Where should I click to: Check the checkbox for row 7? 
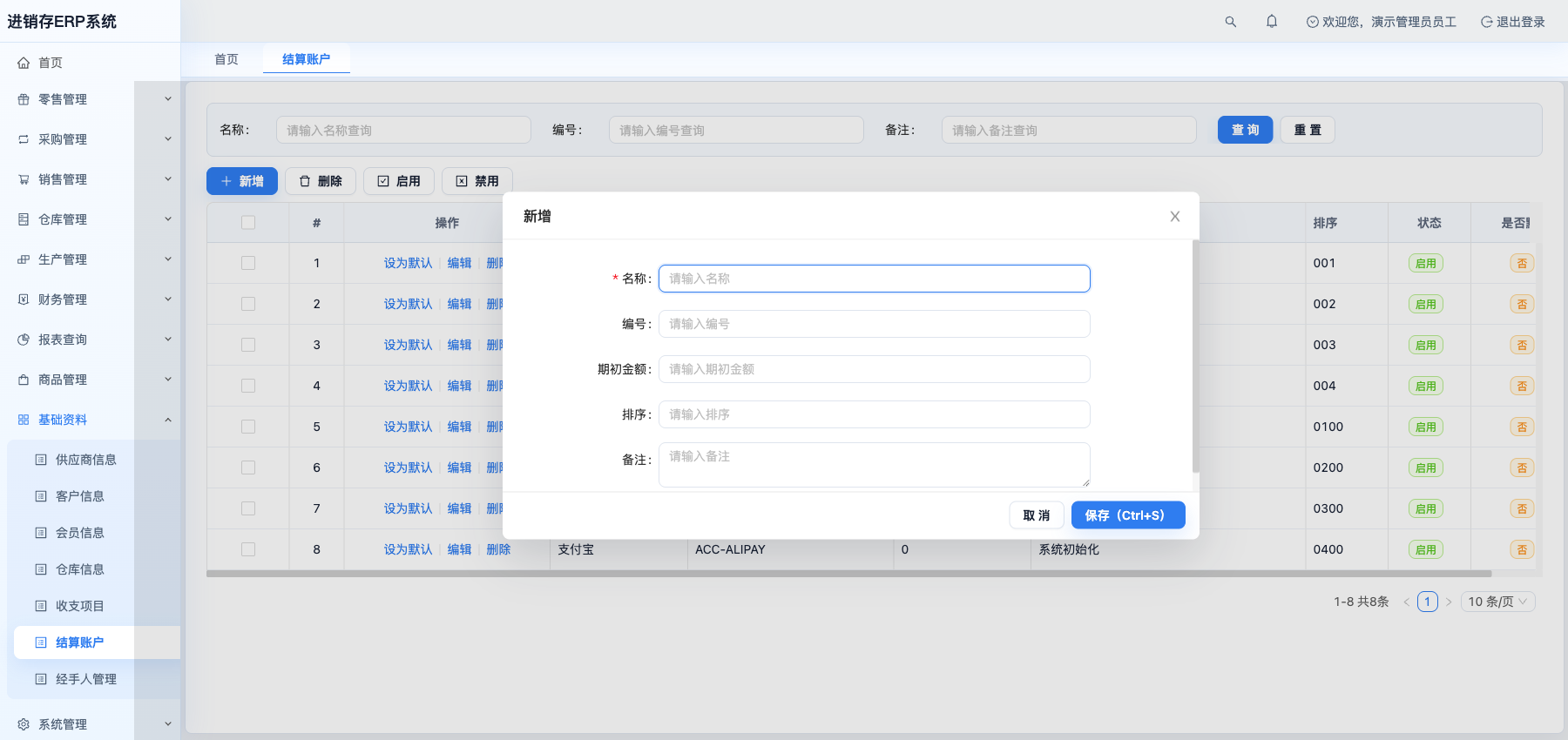pos(248,508)
